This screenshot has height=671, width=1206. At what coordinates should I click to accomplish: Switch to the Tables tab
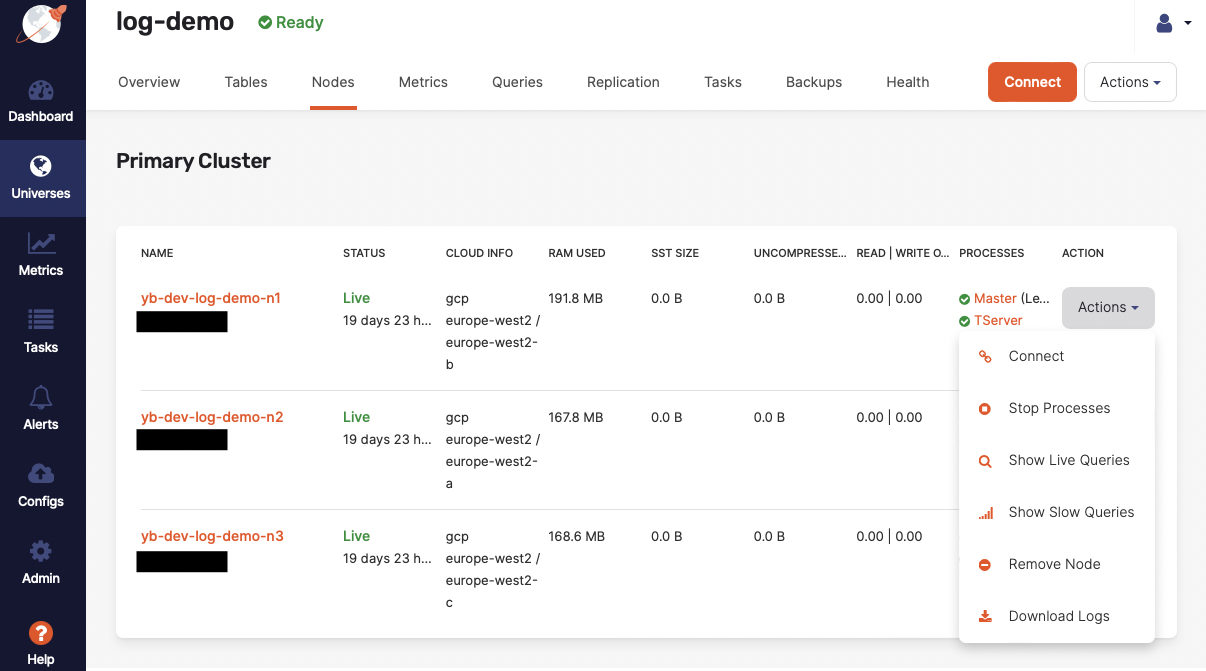pos(246,82)
